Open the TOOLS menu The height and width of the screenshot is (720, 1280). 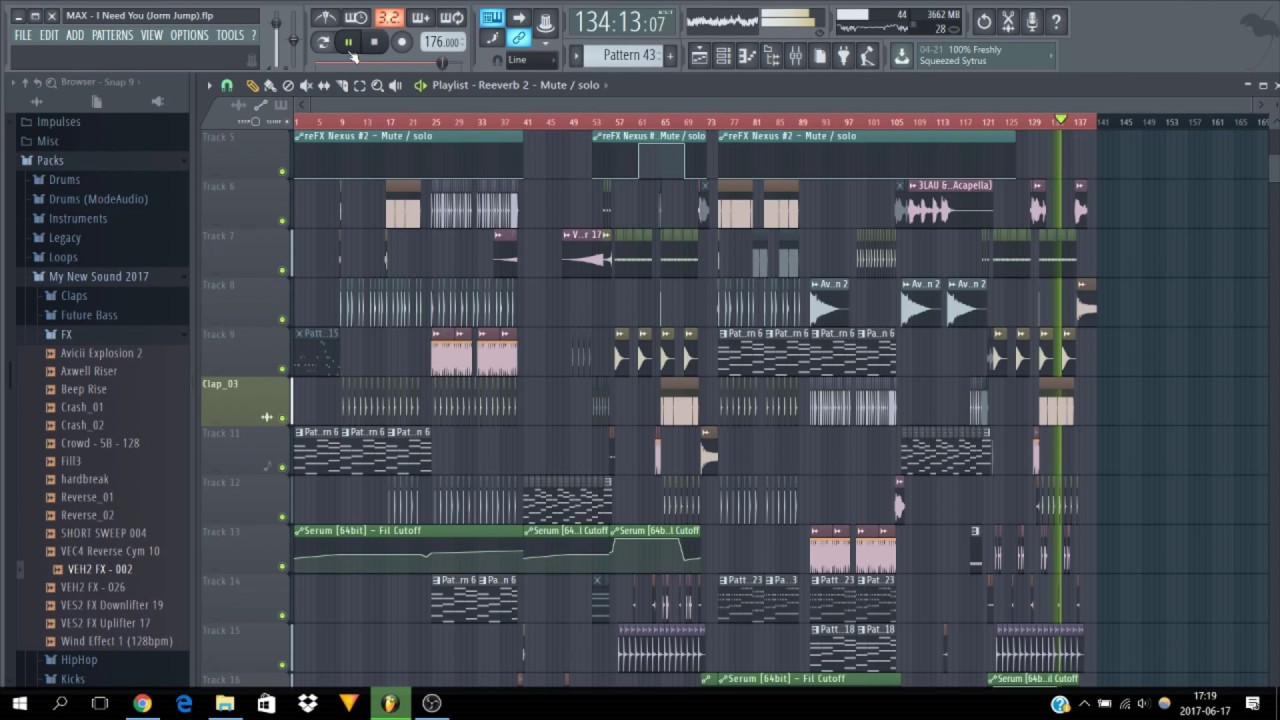(230, 35)
